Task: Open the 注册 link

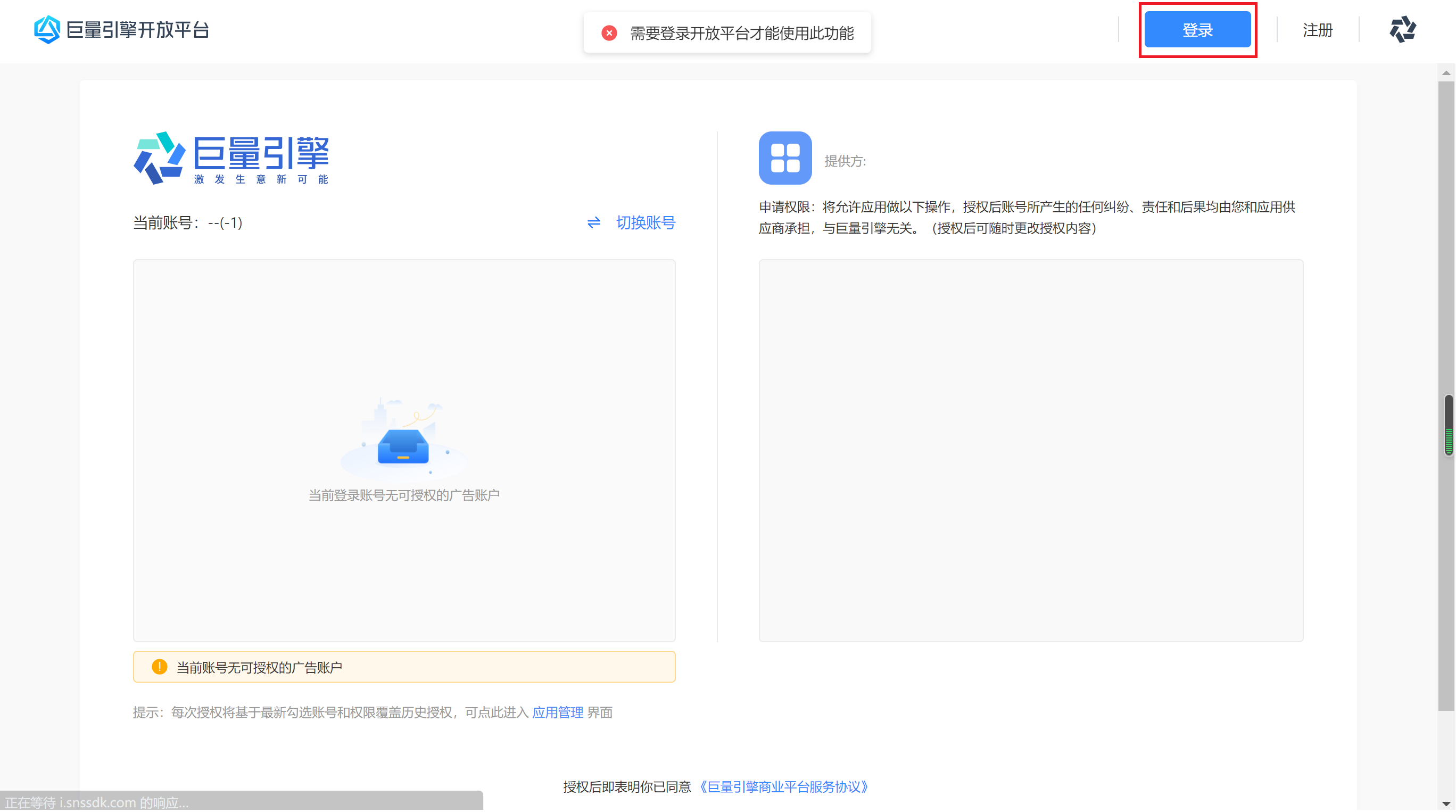Action: click(1317, 30)
